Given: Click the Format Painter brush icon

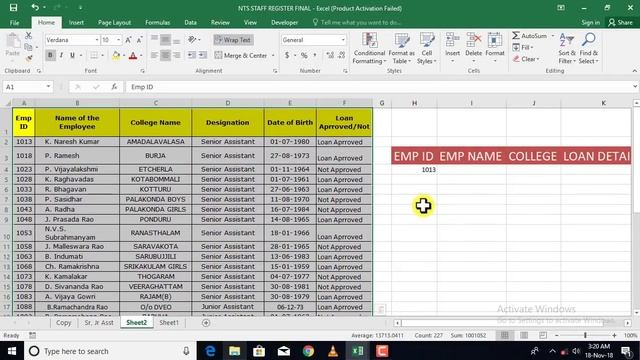Looking at the screenshot, I should pos(29,58).
